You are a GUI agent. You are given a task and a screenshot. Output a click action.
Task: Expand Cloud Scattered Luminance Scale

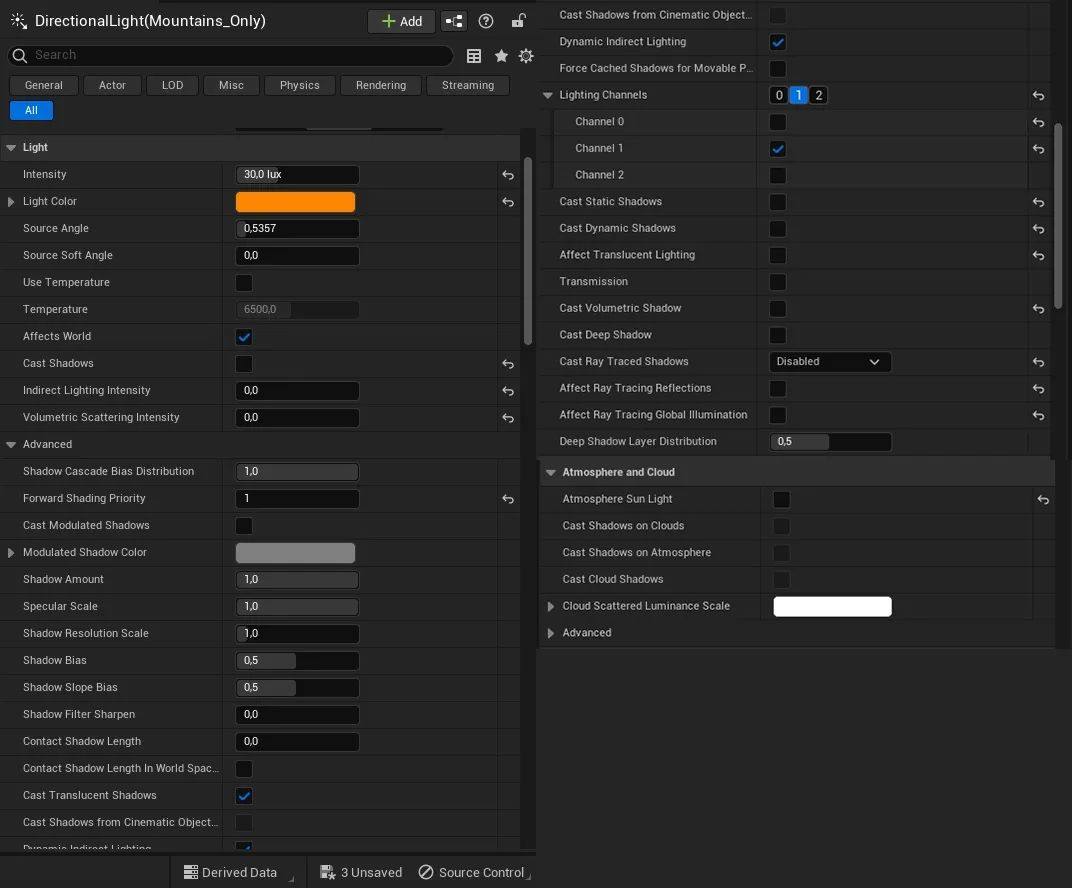pyautogui.click(x=550, y=606)
